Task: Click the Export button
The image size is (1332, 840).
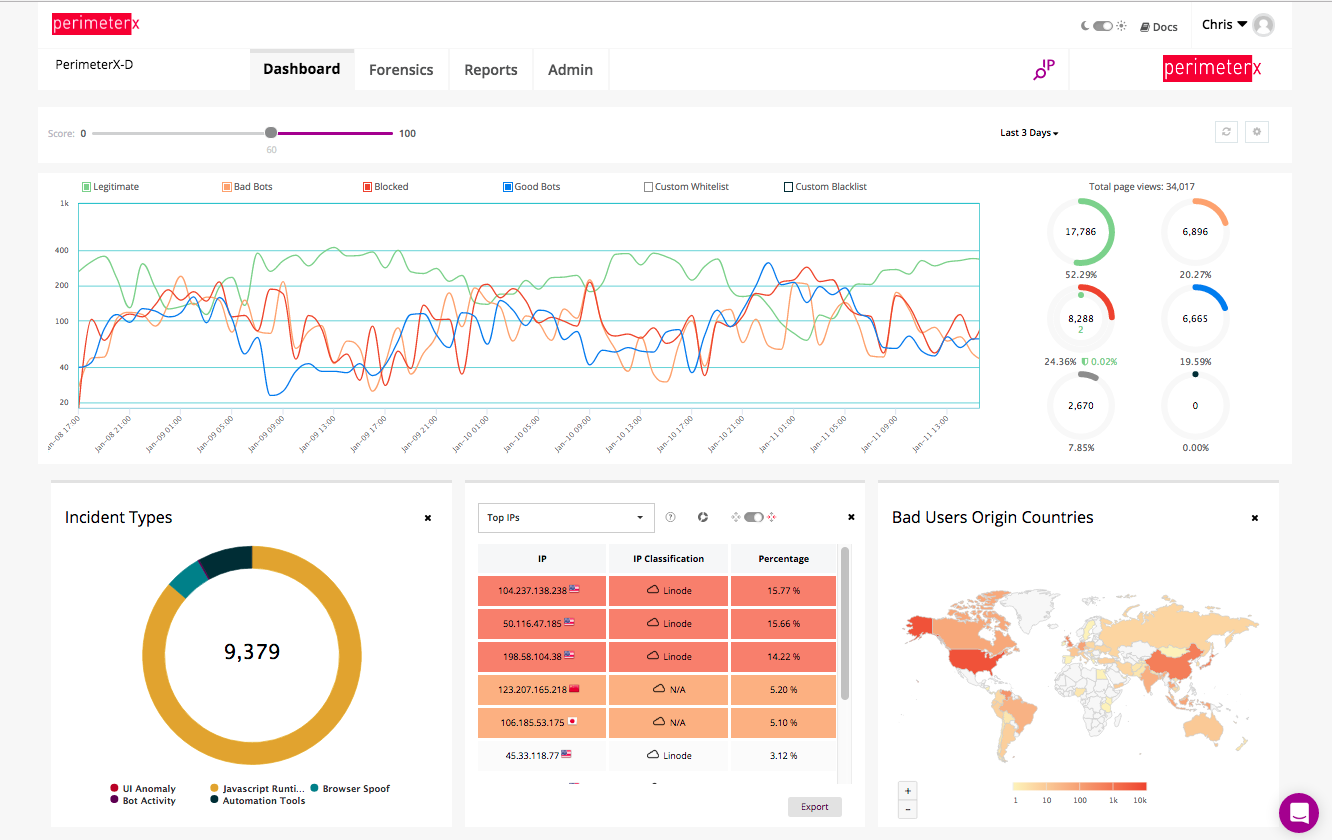Action: click(815, 807)
